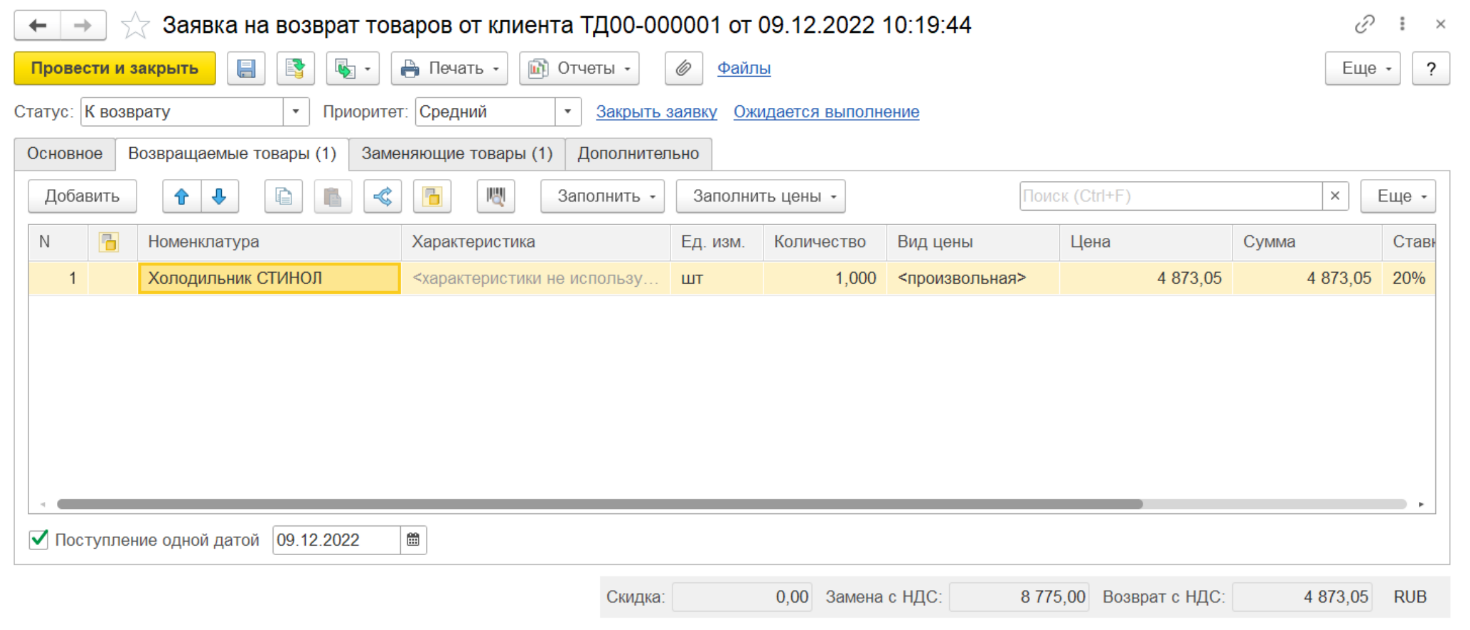Click the save document diskette icon
Image resolution: width=1470 pixels, height=630 pixels.
pos(246,69)
